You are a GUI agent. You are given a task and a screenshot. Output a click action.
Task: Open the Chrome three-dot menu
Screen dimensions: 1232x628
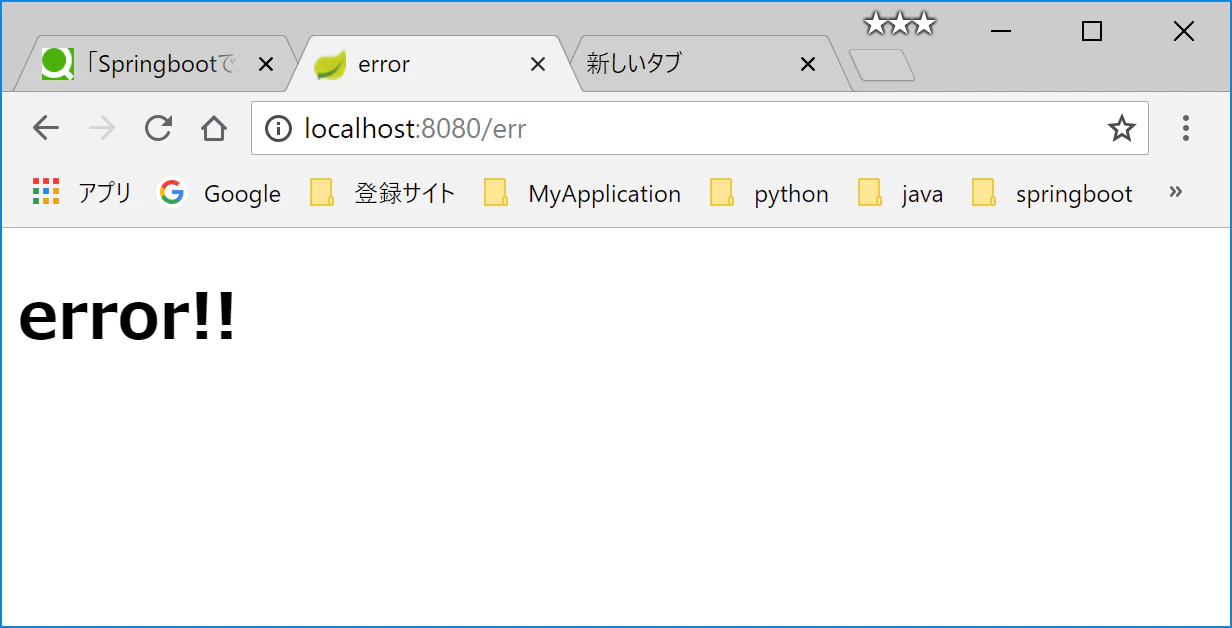click(1186, 128)
